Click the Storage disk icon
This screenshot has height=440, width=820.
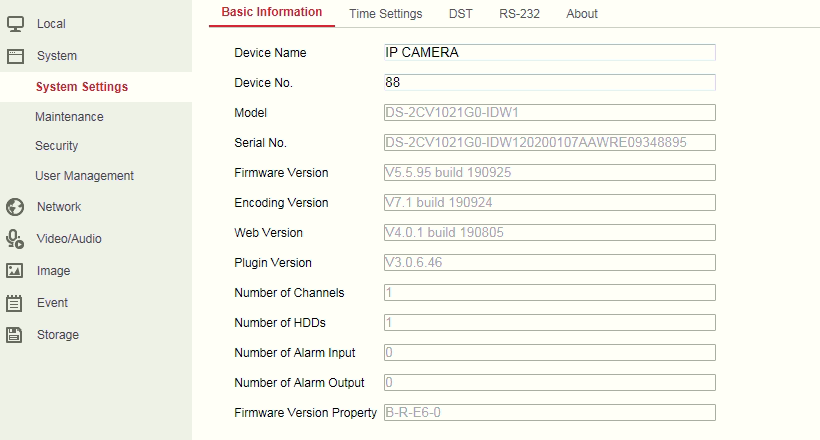pos(15,335)
